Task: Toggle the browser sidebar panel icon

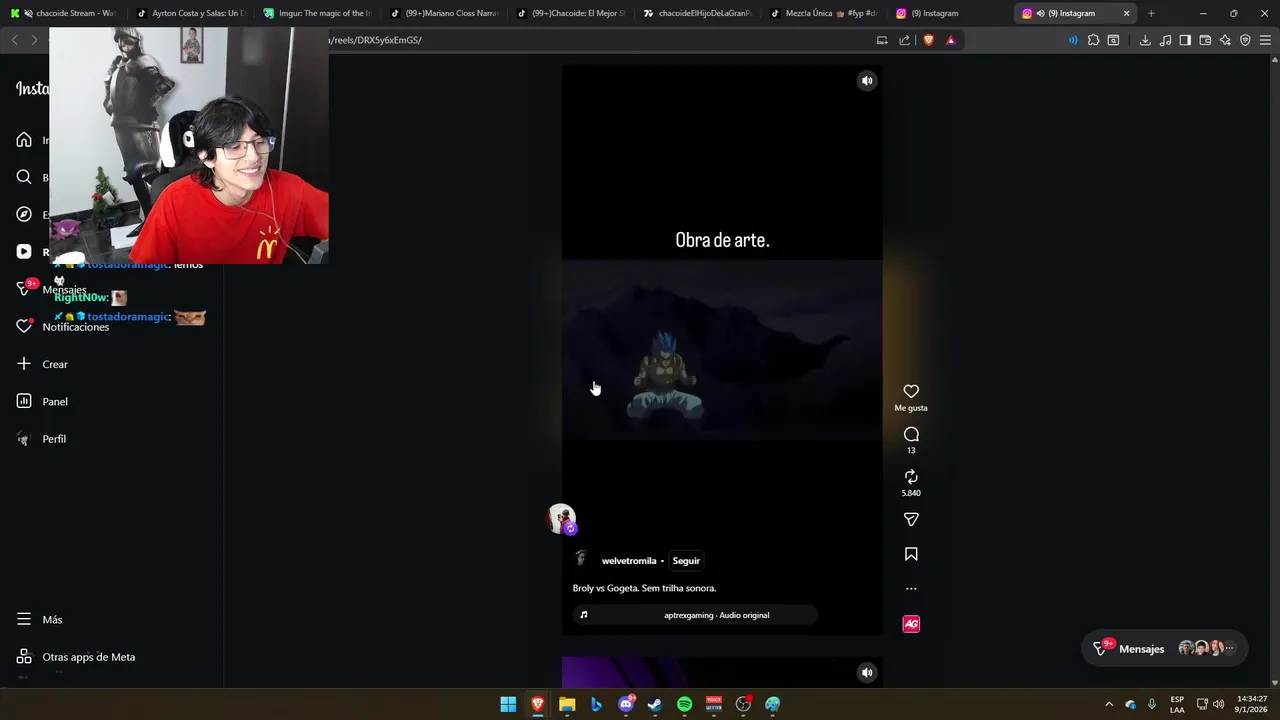Action: click(x=1185, y=40)
